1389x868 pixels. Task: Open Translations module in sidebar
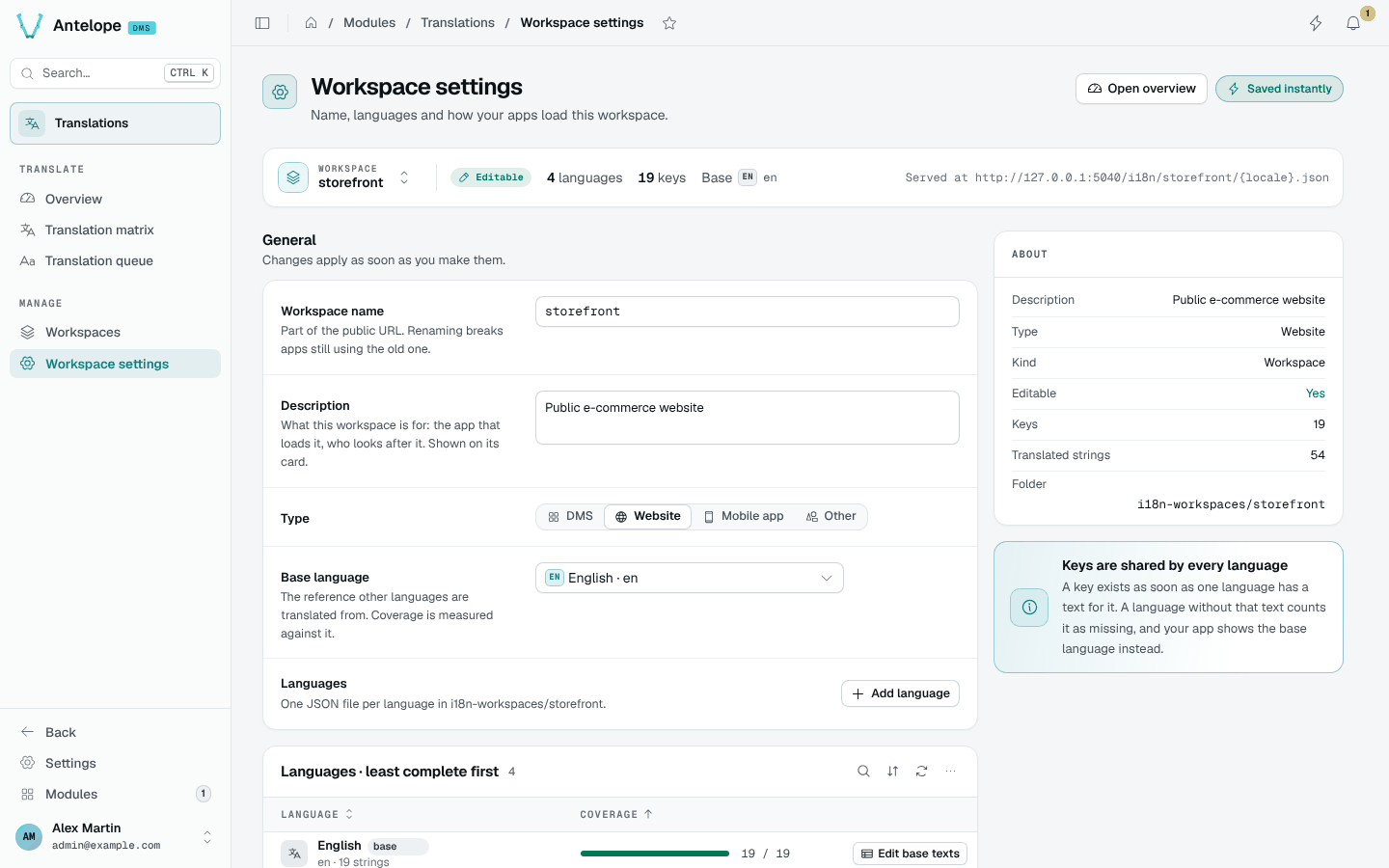coord(115,123)
